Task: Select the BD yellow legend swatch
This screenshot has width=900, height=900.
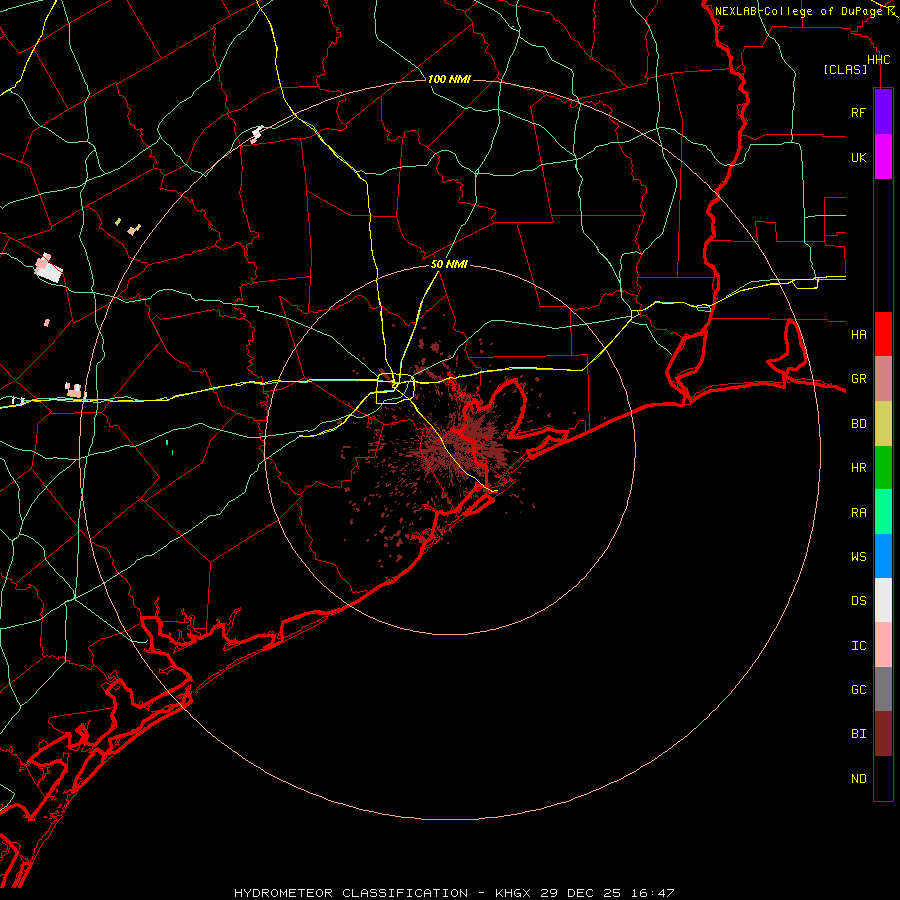Action: click(883, 424)
